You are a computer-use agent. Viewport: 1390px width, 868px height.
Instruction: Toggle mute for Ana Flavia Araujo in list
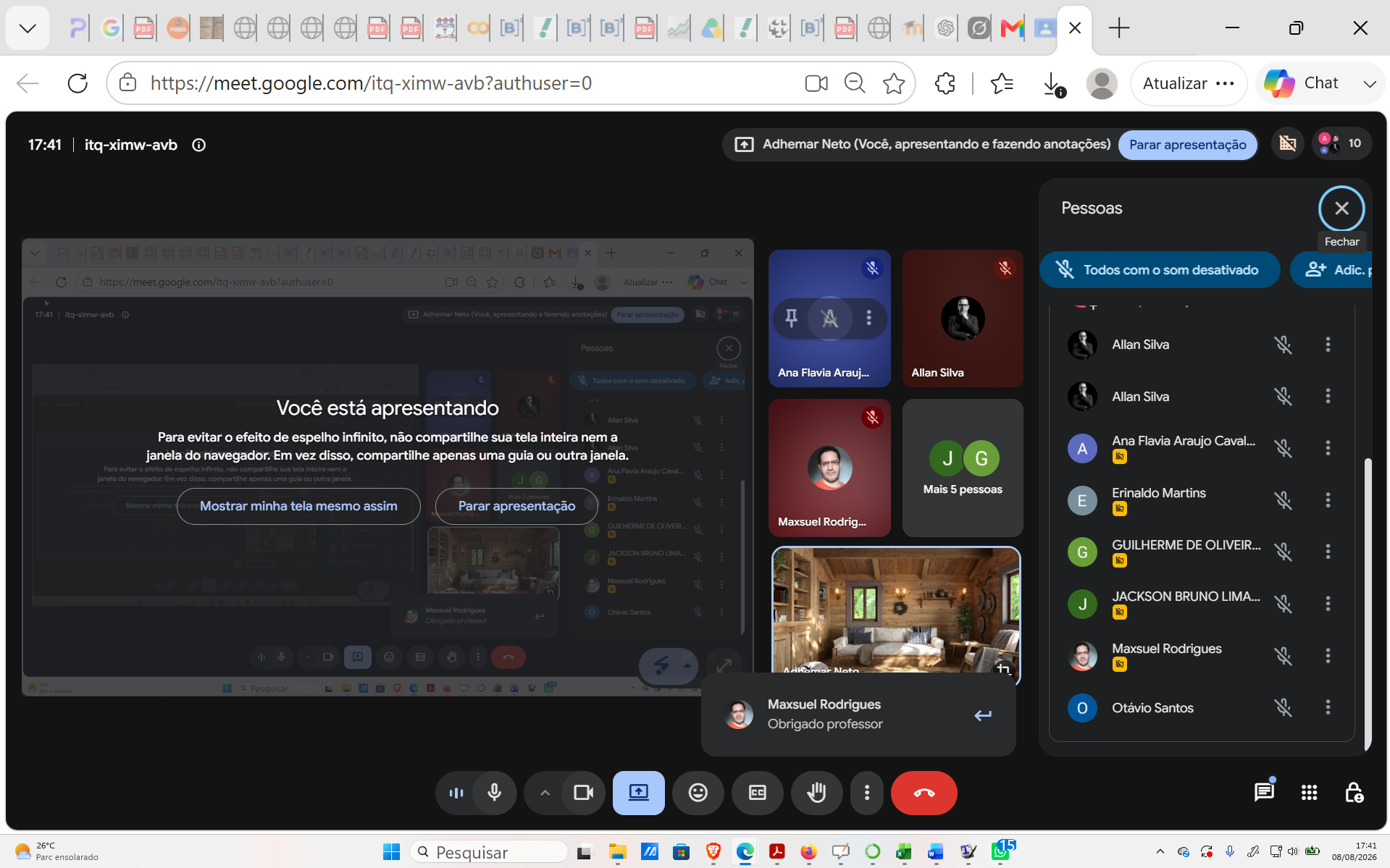[1283, 448]
